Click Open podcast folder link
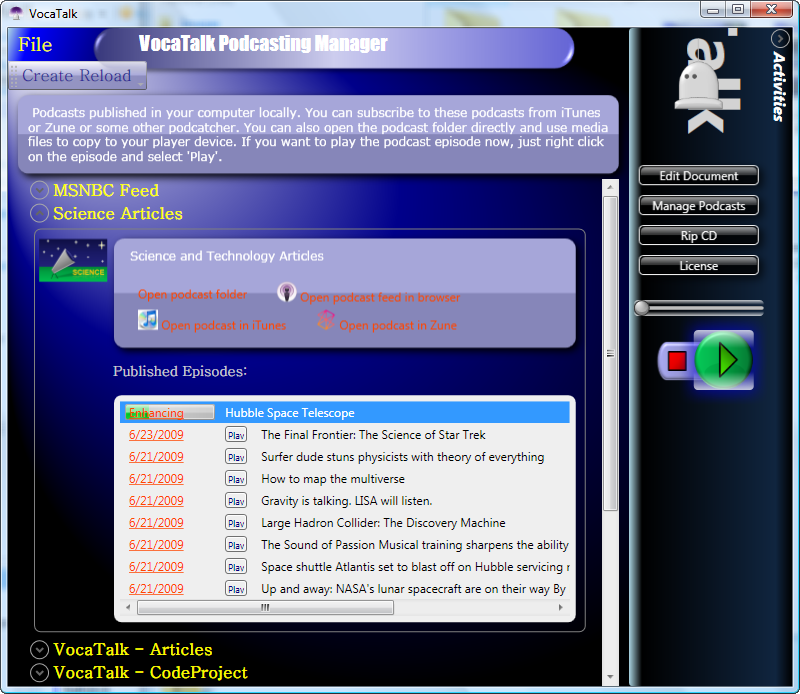This screenshot has height=694, width=800. click(192, 294)
